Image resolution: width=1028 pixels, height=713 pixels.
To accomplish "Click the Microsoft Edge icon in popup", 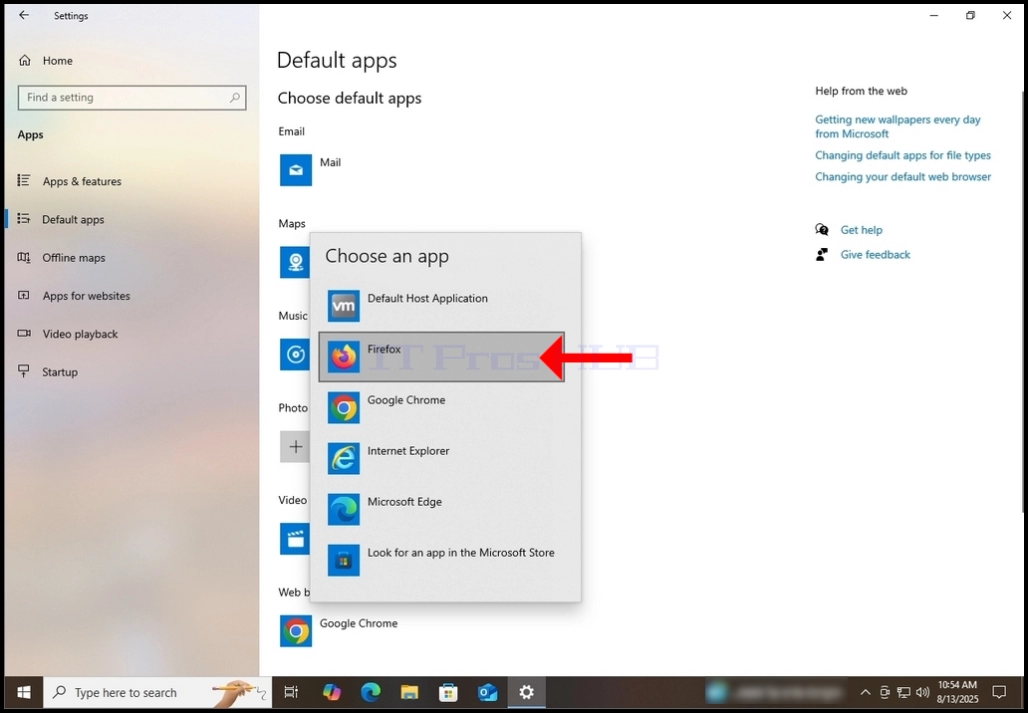I will (344, 509).
